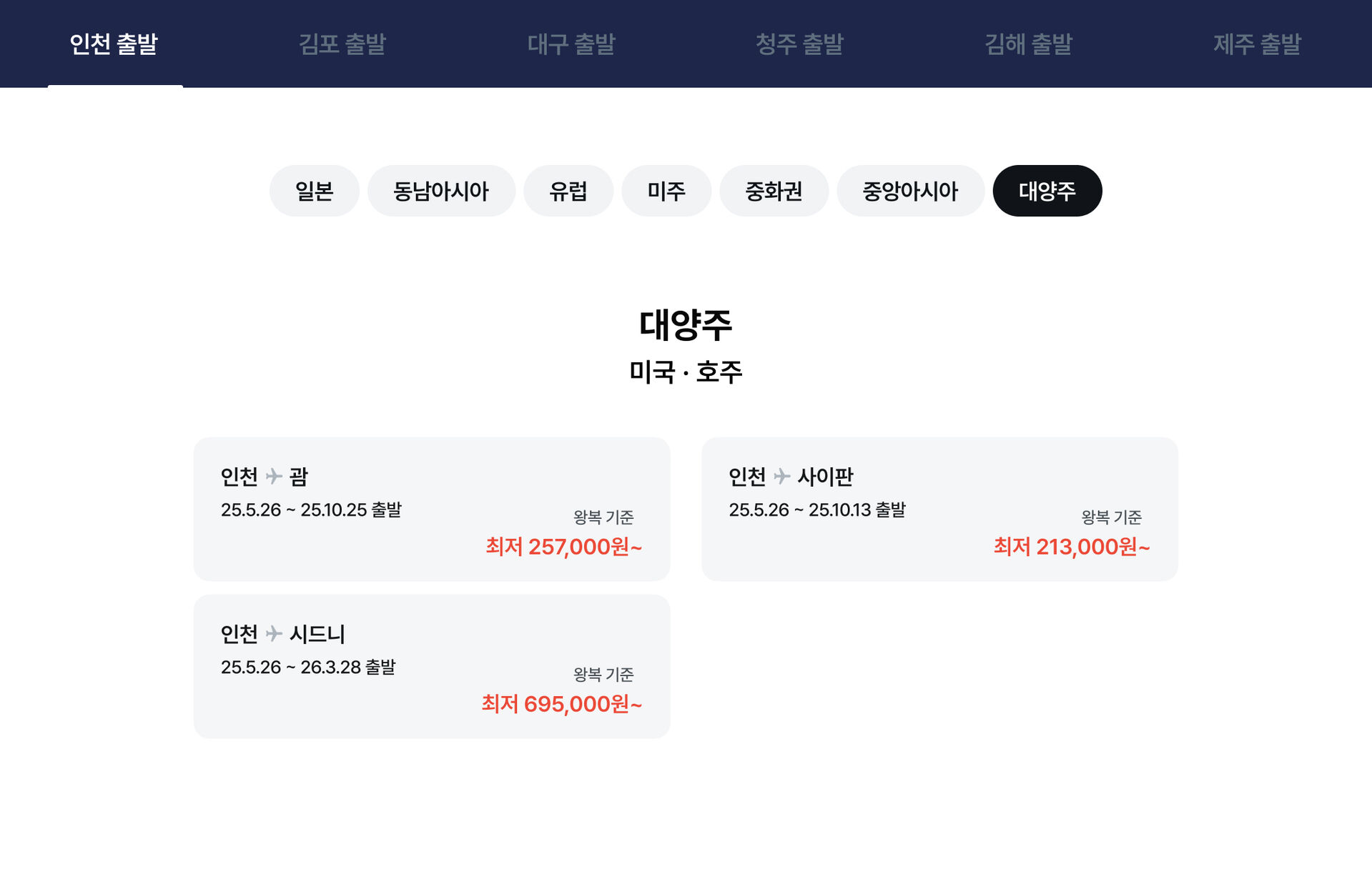Click the active 대양주 region chip
1372x894 pixels.
click(1047, 191)
